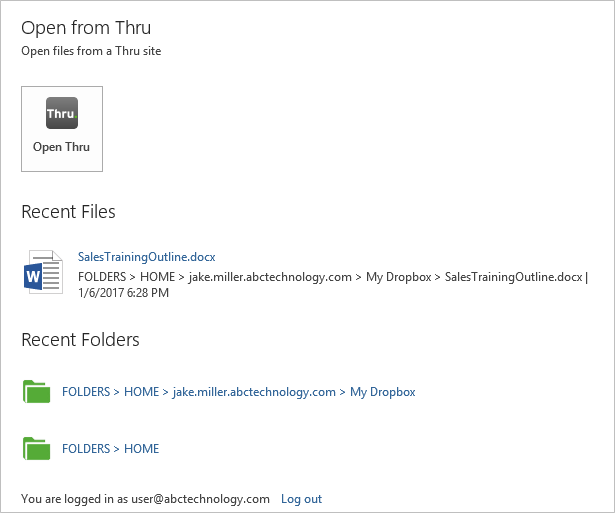
Task: Open the SalesTrainingOutline.docx file link
Action: [x=146, y=257]
